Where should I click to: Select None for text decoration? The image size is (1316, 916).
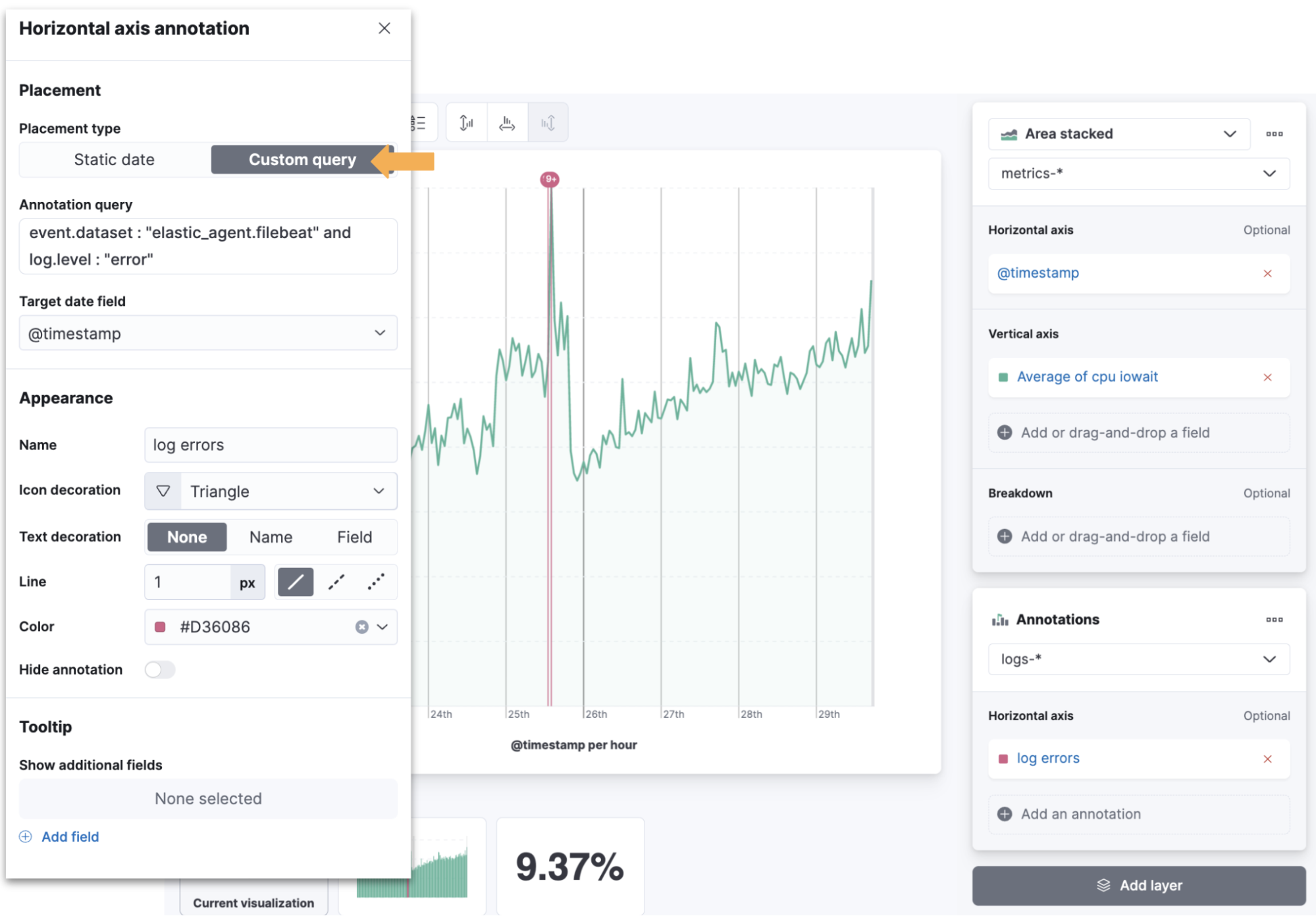coord(186,537)
